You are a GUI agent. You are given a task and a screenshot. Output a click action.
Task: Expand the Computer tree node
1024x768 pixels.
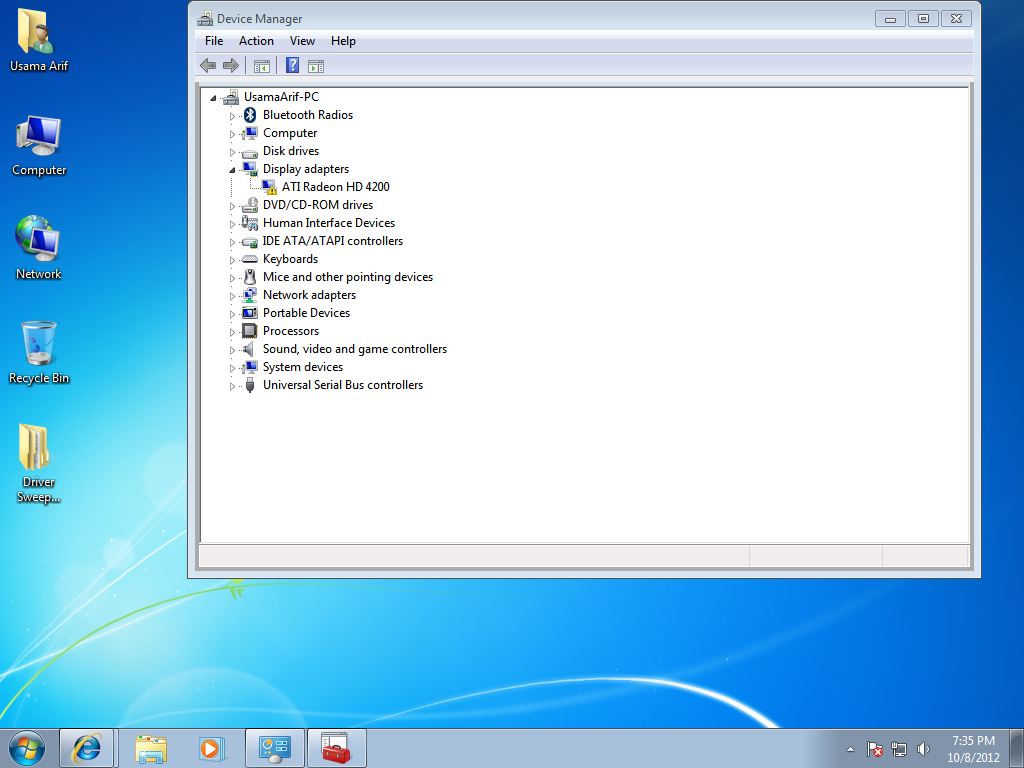232,134
